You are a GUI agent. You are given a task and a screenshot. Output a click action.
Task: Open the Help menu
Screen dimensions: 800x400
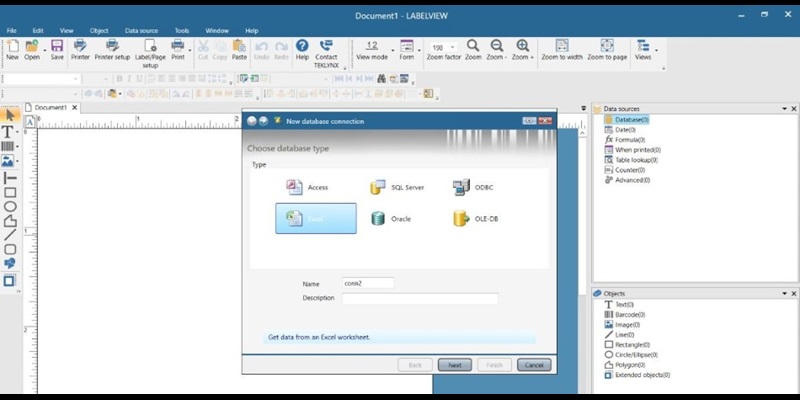252,31
